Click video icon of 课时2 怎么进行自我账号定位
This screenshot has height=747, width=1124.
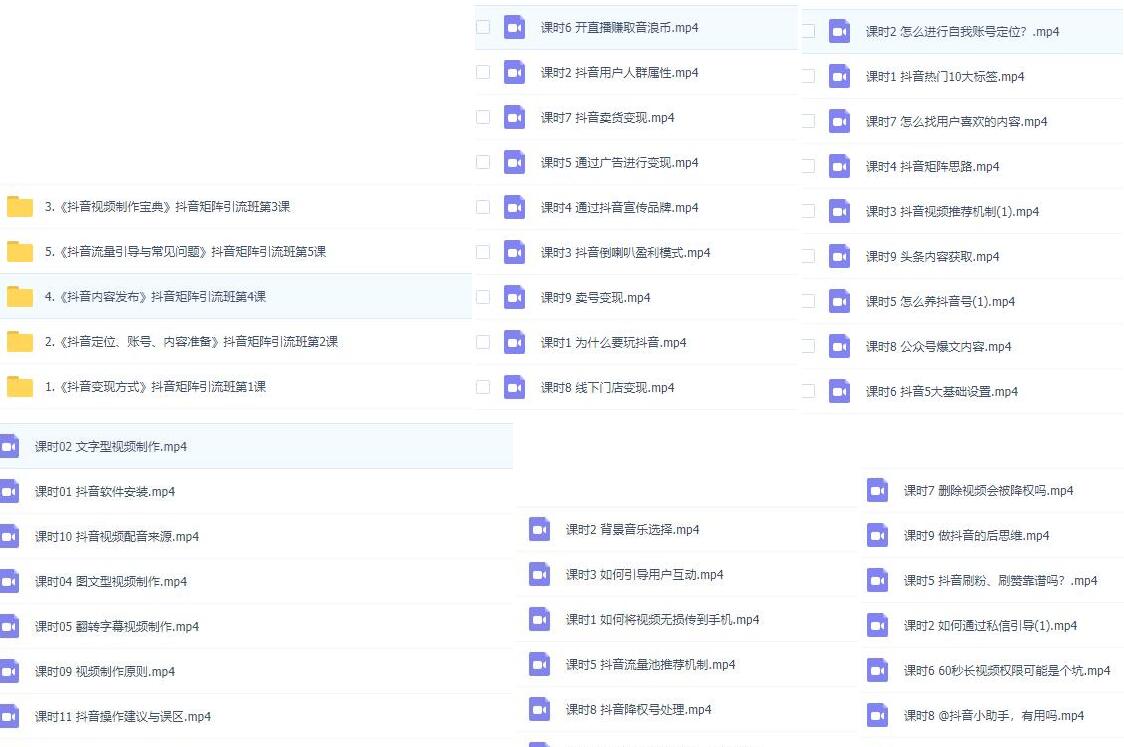pos(839,32)
